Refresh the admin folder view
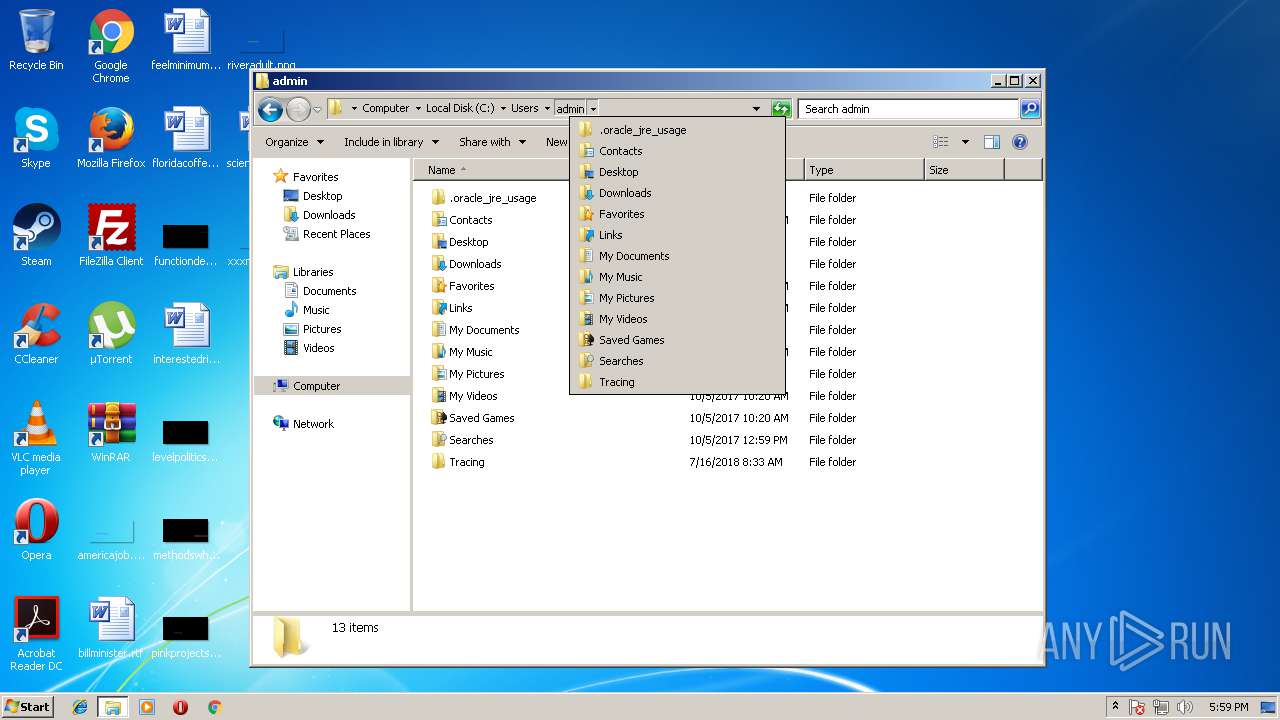The width and height of the screenshot is (1280, 720). click(x=781, y=108)
